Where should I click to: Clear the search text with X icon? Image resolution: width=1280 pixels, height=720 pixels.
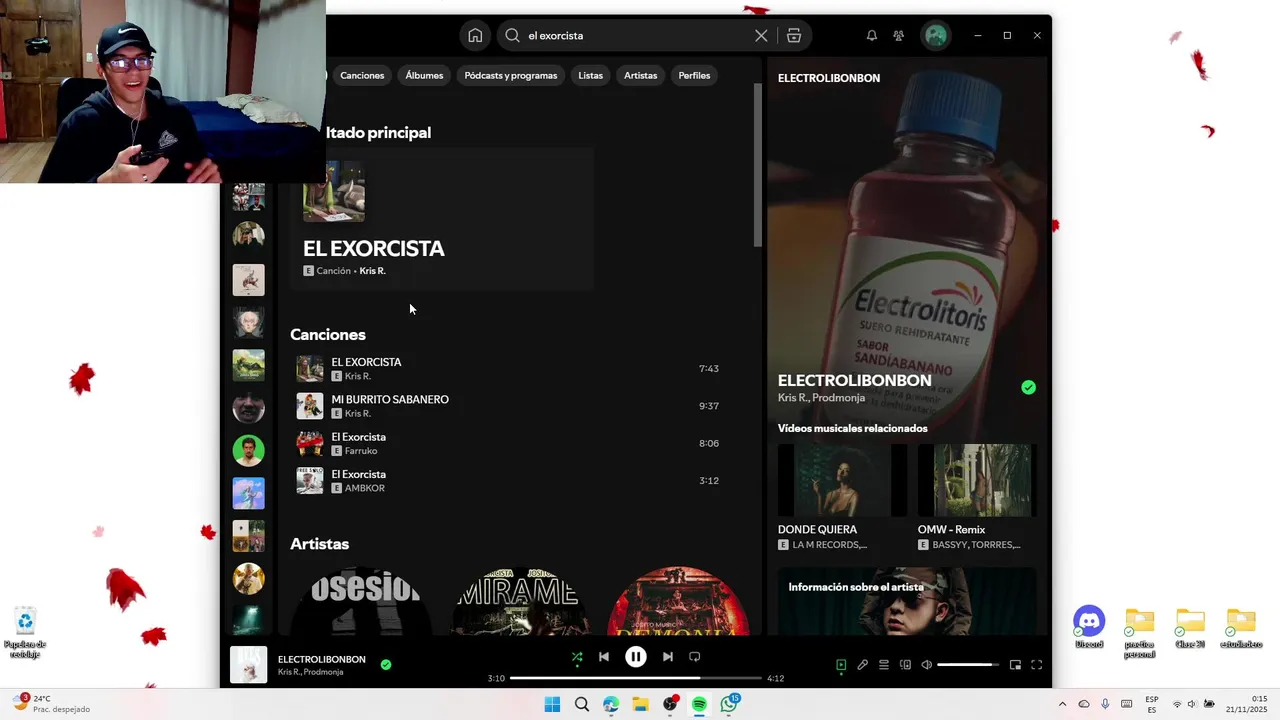point(761,36)
